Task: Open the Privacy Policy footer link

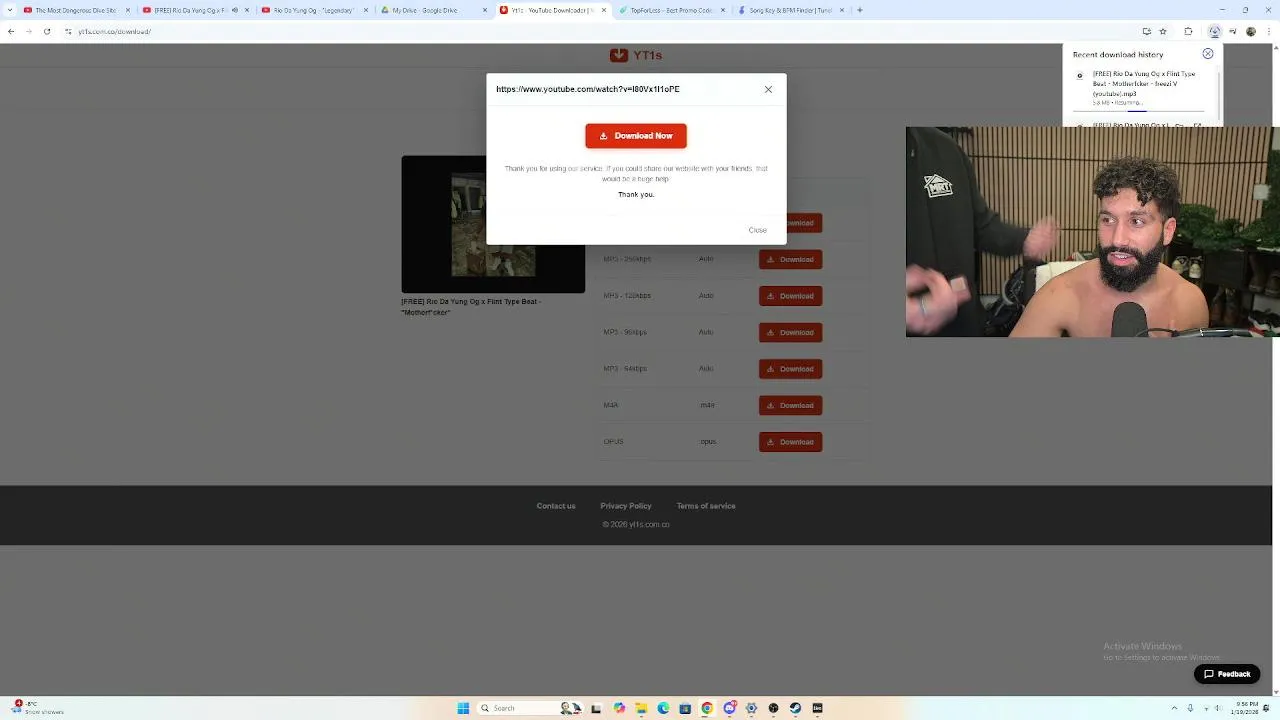Action: [x=626, y=506]
